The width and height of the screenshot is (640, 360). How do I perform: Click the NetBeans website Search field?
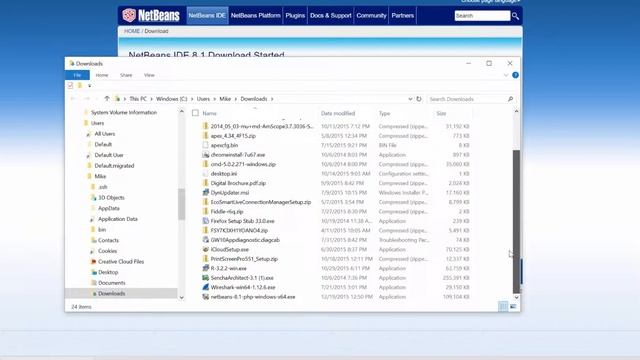pos(482,16)
